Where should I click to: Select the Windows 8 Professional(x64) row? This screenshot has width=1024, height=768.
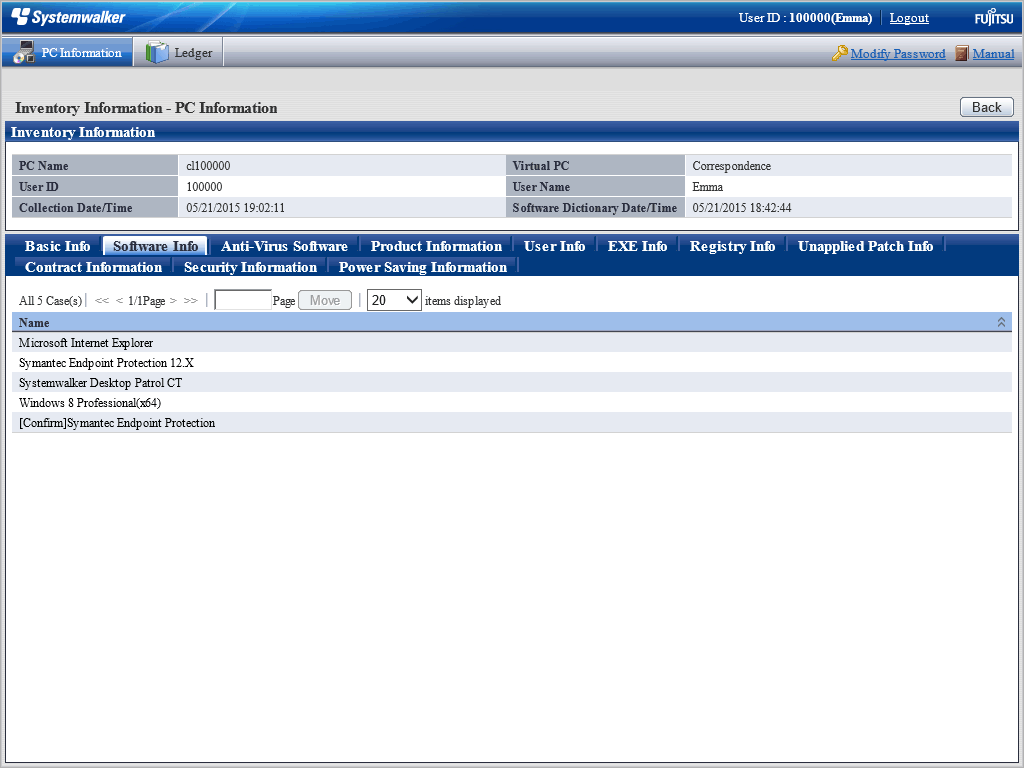511,403
